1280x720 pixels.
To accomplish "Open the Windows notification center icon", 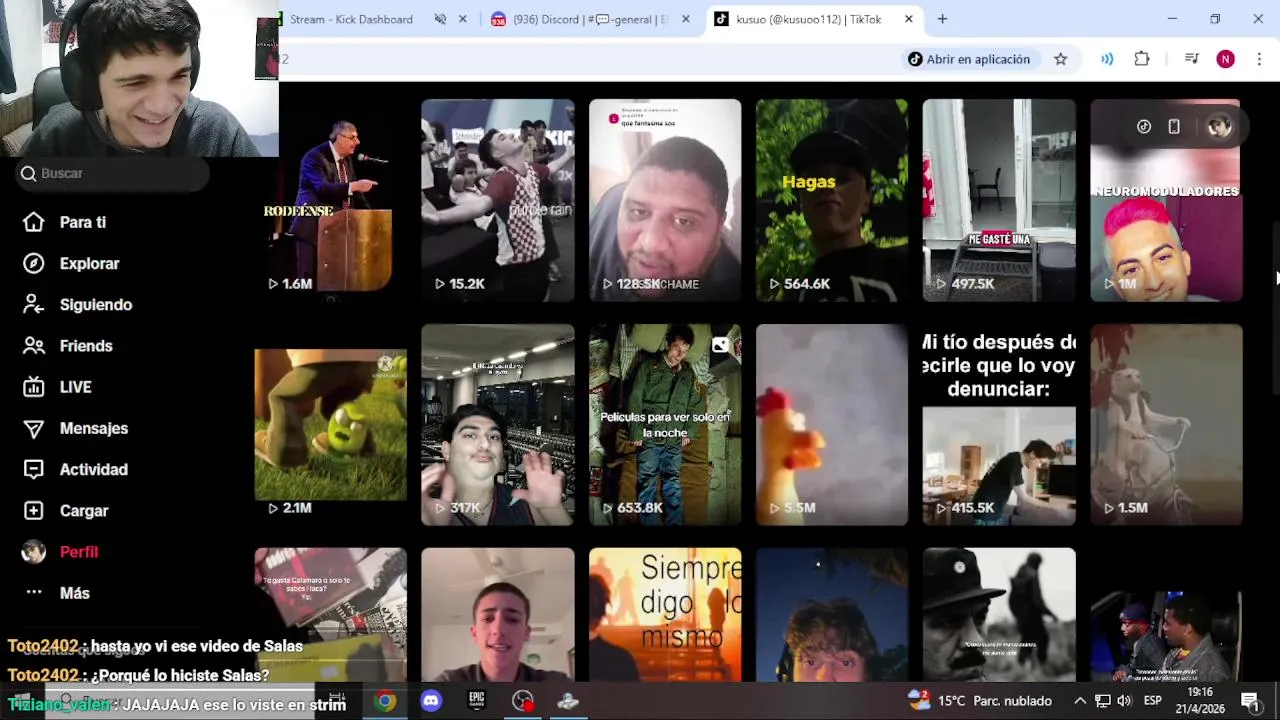I will pyautogui.click(x=1250, y=701).
